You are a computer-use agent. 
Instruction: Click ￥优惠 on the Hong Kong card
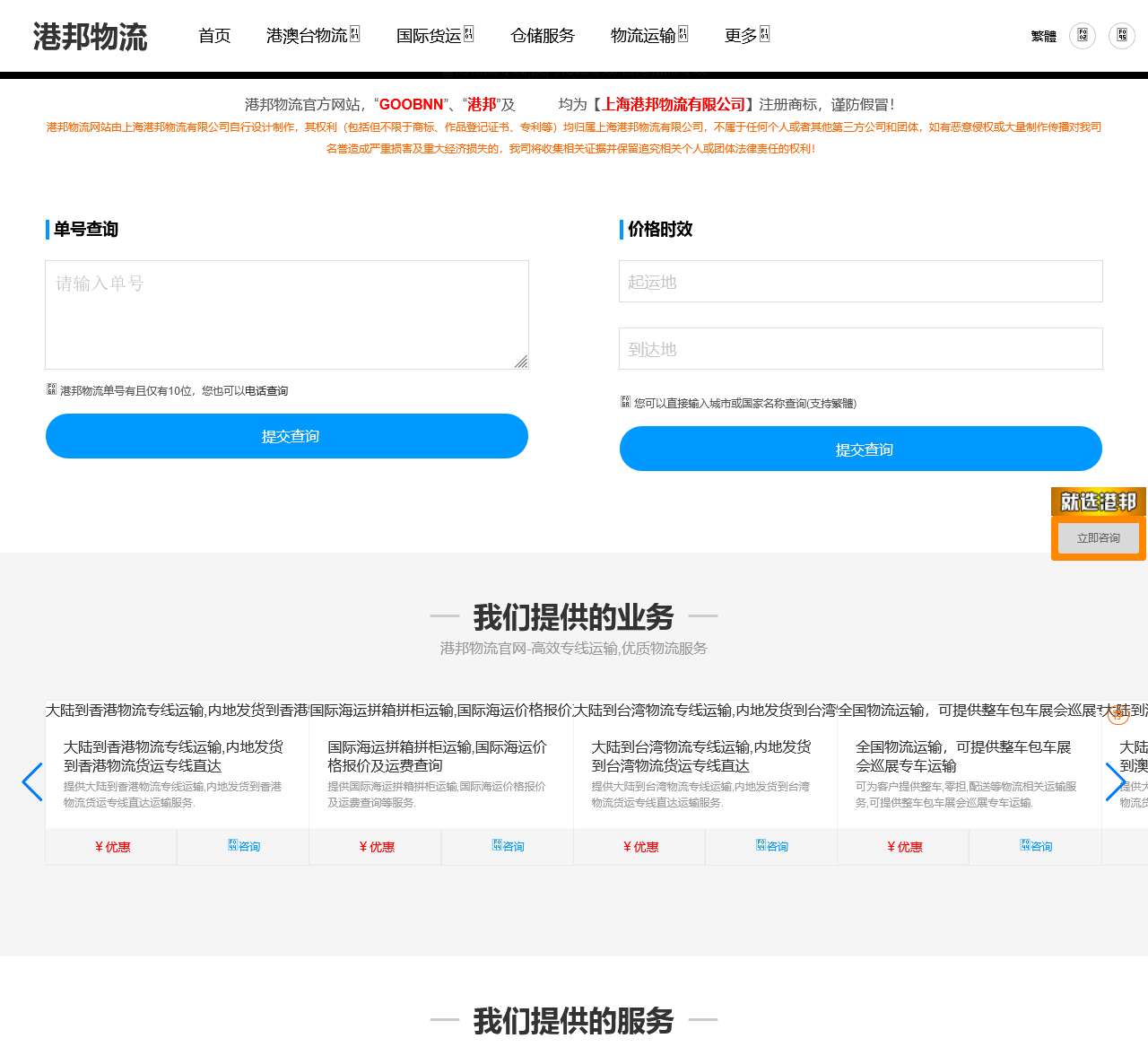pyautogui.click(x=112, y=847)
